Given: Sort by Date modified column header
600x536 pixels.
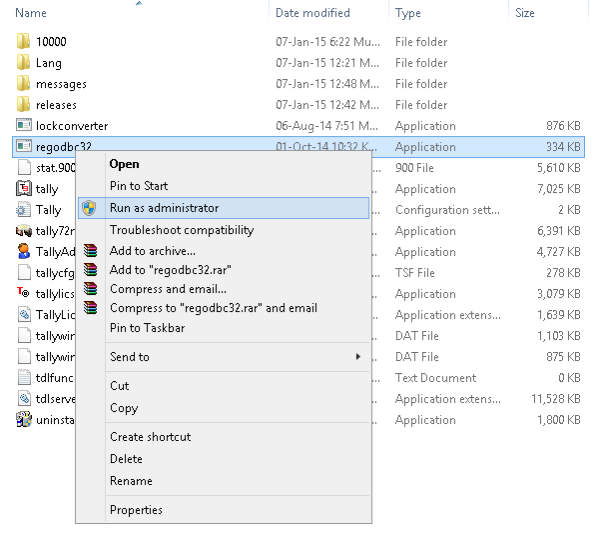Looking at the screenshot, I should (x=312, y=13).
